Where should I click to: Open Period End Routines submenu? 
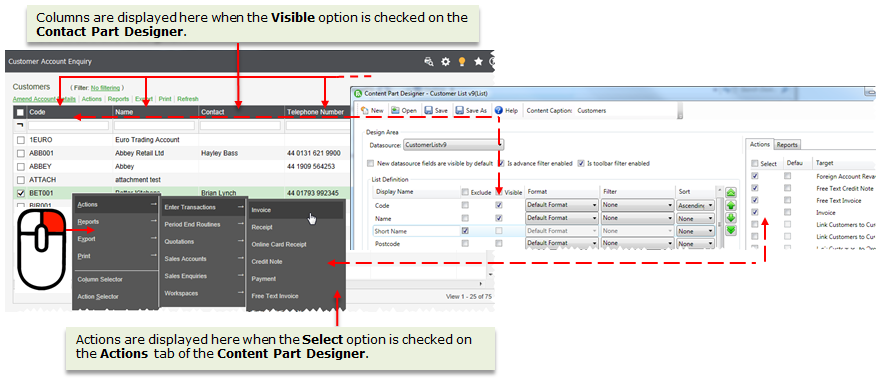pyautogui.click(x=204, y=224)
